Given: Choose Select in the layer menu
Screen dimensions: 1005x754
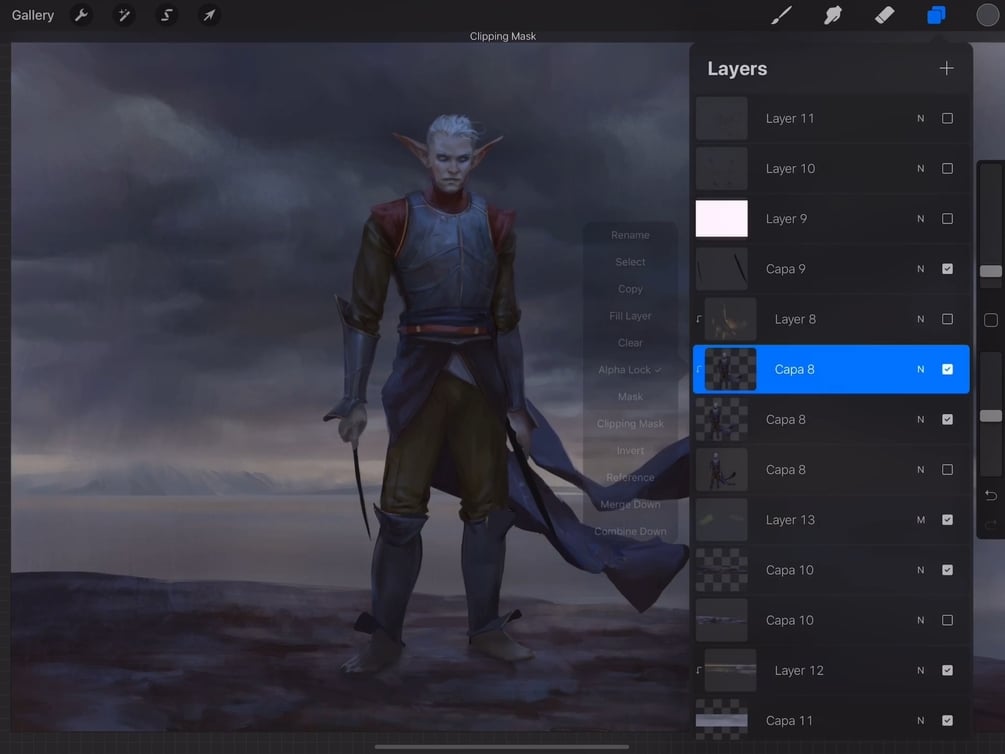Looking at the screenshot, I should coord(630,262).
